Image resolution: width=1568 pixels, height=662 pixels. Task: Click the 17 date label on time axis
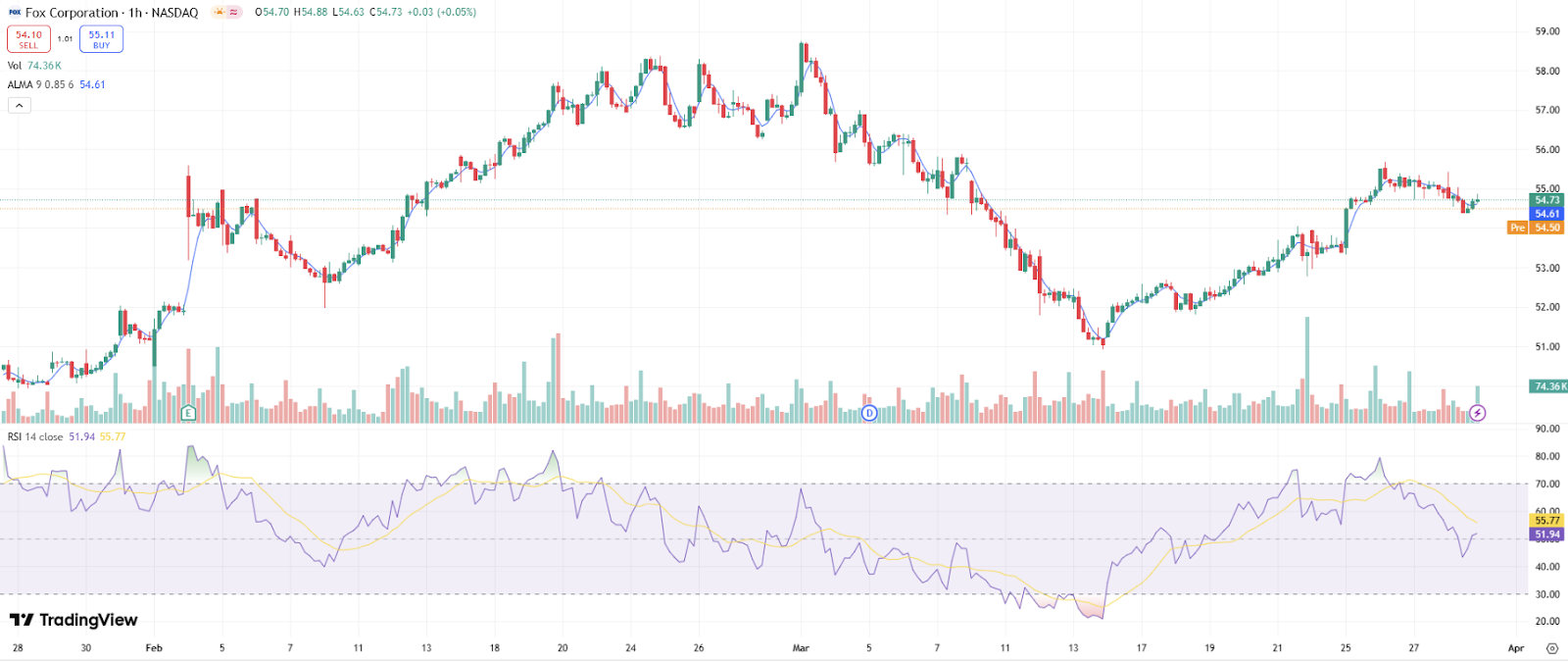coord(1141,648)
